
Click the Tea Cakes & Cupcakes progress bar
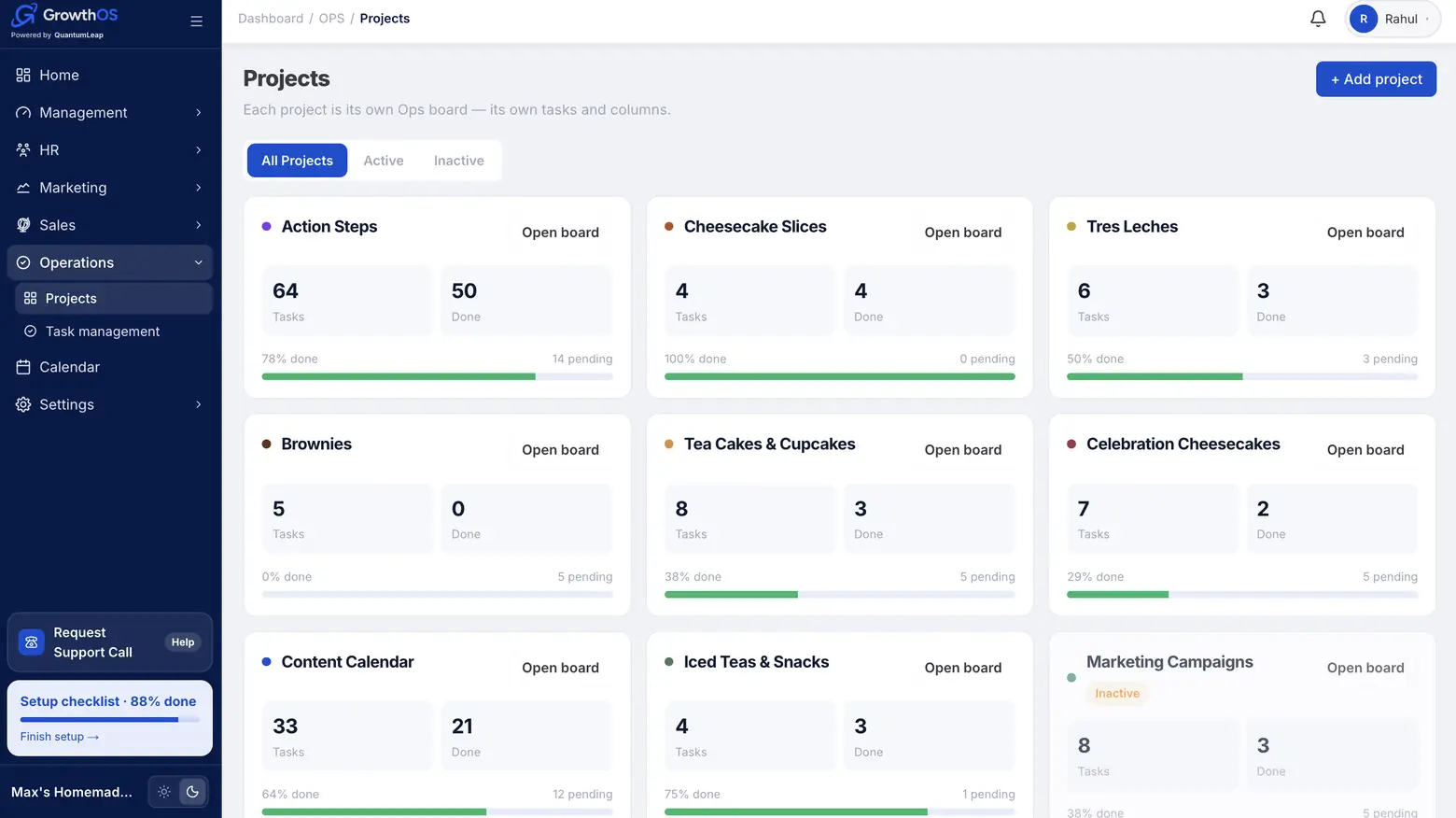pyautogui.click(x=840, y=595)
